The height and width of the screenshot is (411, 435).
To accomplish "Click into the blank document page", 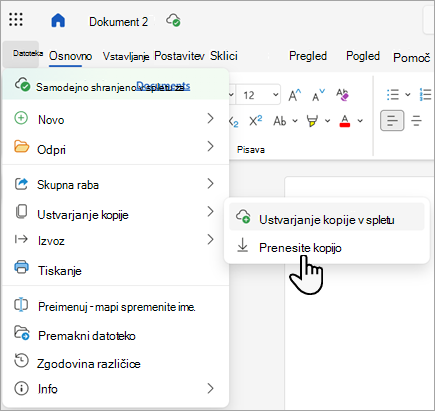I will 360,337.
